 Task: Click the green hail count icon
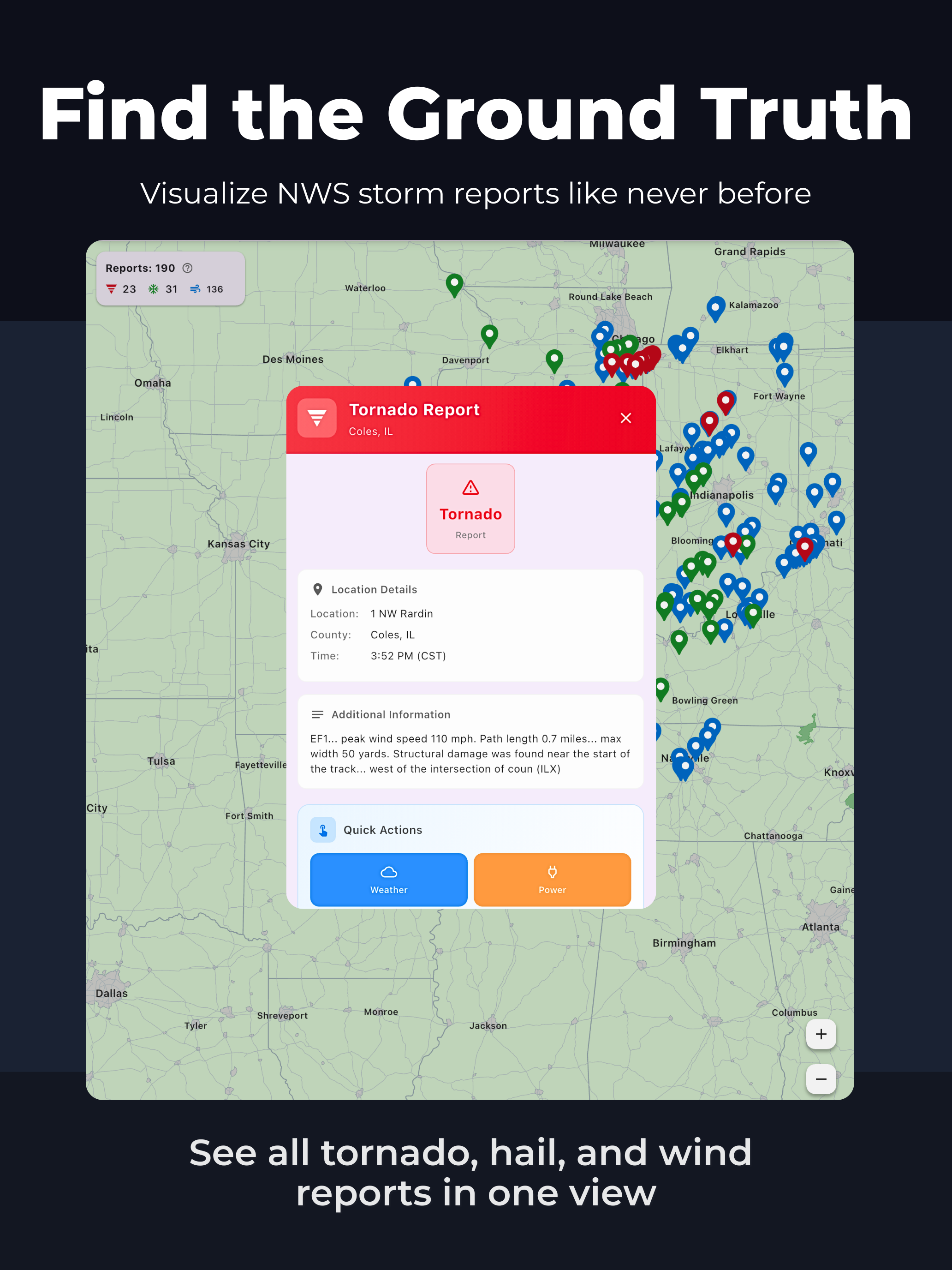point(153,289)
